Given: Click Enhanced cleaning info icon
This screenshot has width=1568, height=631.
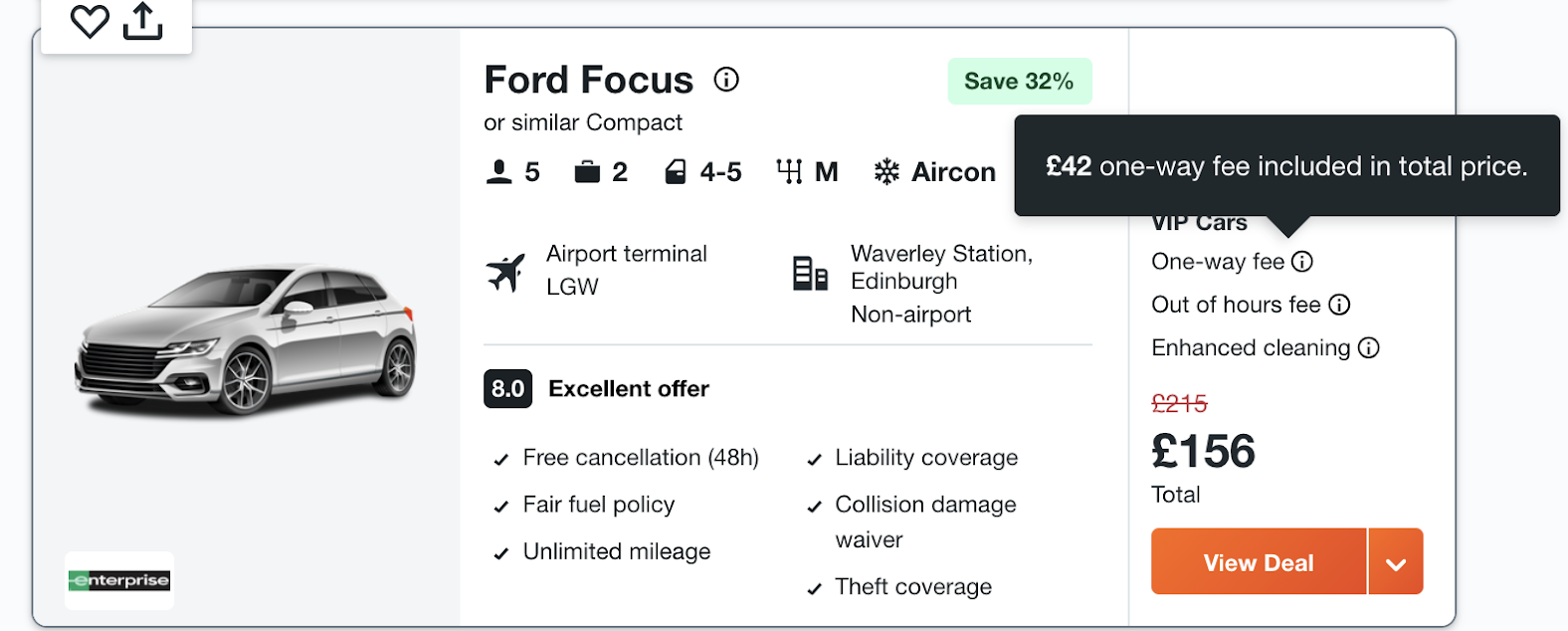Looking at the screenshot, I should pos(1369,347).
